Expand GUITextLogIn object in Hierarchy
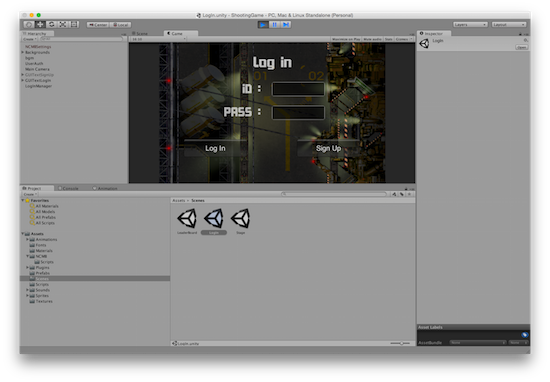The height and width of the screenshot is (382, 550). point(22,80)
